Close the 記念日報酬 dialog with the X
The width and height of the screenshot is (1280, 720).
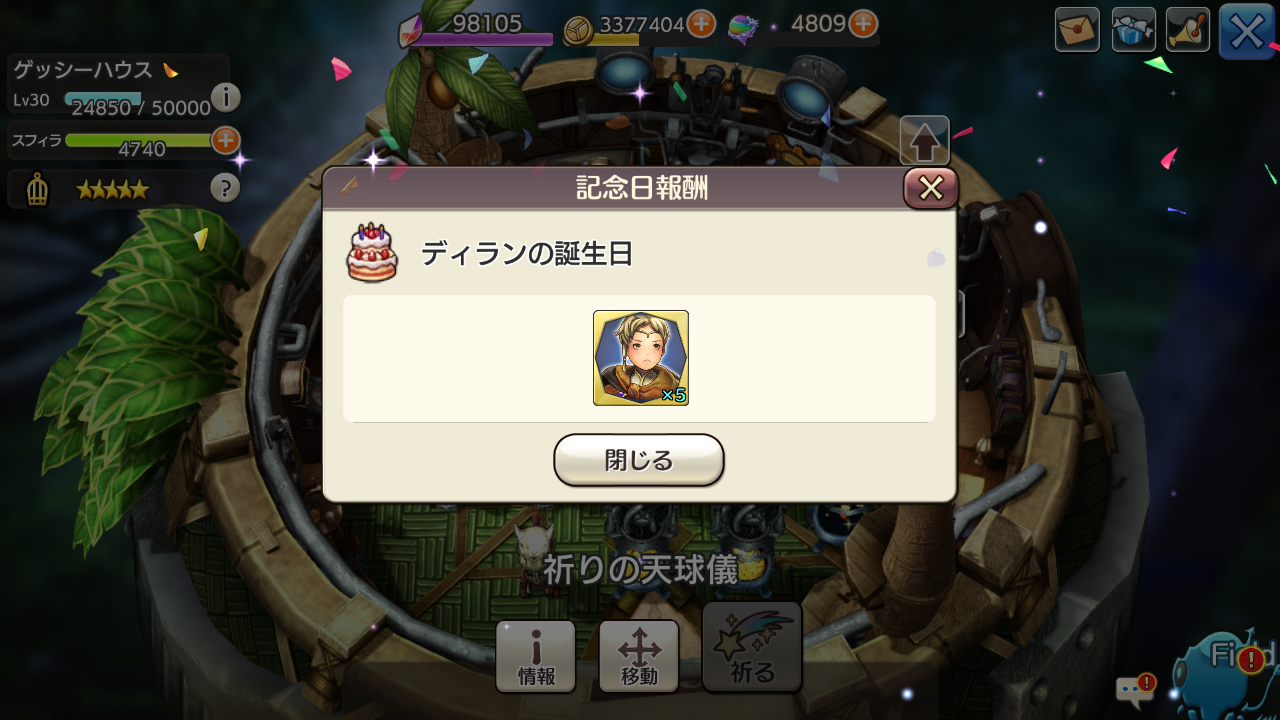point(931,188)
